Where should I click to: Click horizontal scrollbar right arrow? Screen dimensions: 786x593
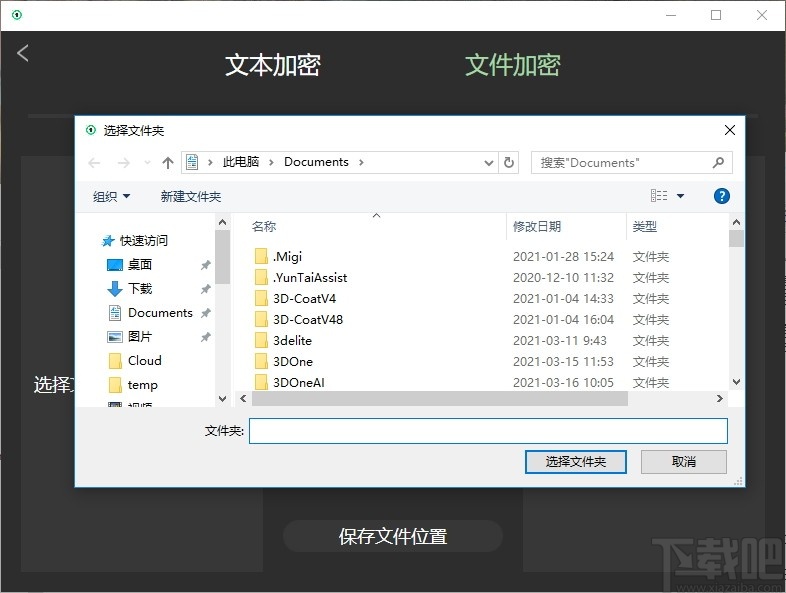[x=720, y=399]
